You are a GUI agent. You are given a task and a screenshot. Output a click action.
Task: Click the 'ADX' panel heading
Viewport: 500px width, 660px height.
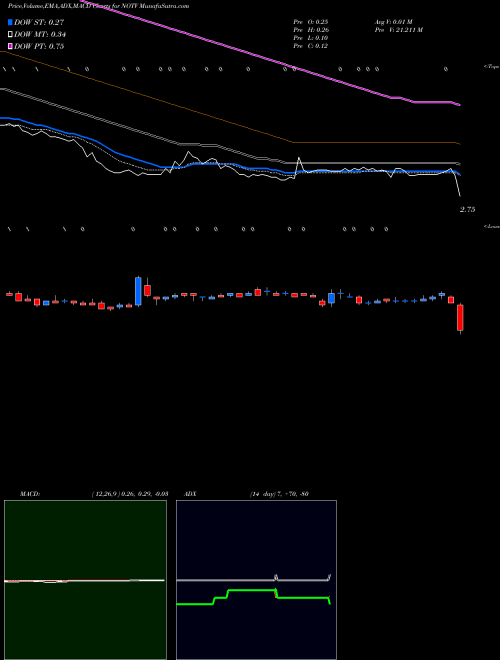tap(191, 494)
